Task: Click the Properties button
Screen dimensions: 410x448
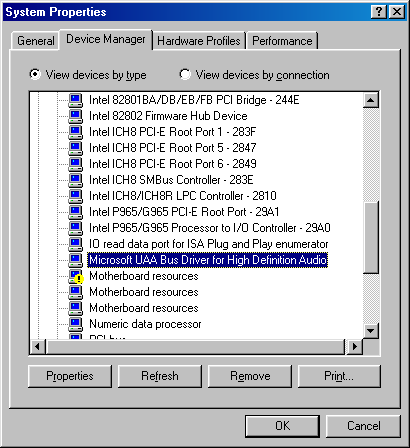Action: 70,376
